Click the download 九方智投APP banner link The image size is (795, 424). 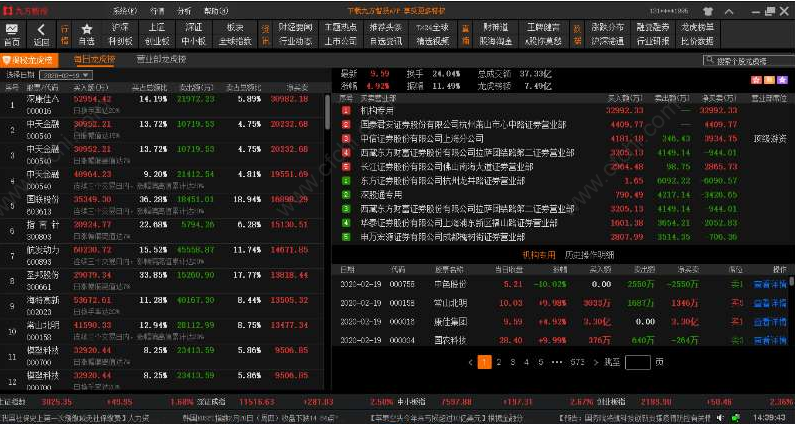[396, 11]
